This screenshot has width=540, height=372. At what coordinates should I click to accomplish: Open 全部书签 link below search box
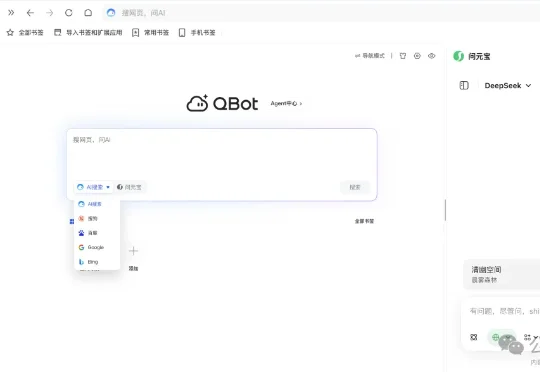pos(364,221)
